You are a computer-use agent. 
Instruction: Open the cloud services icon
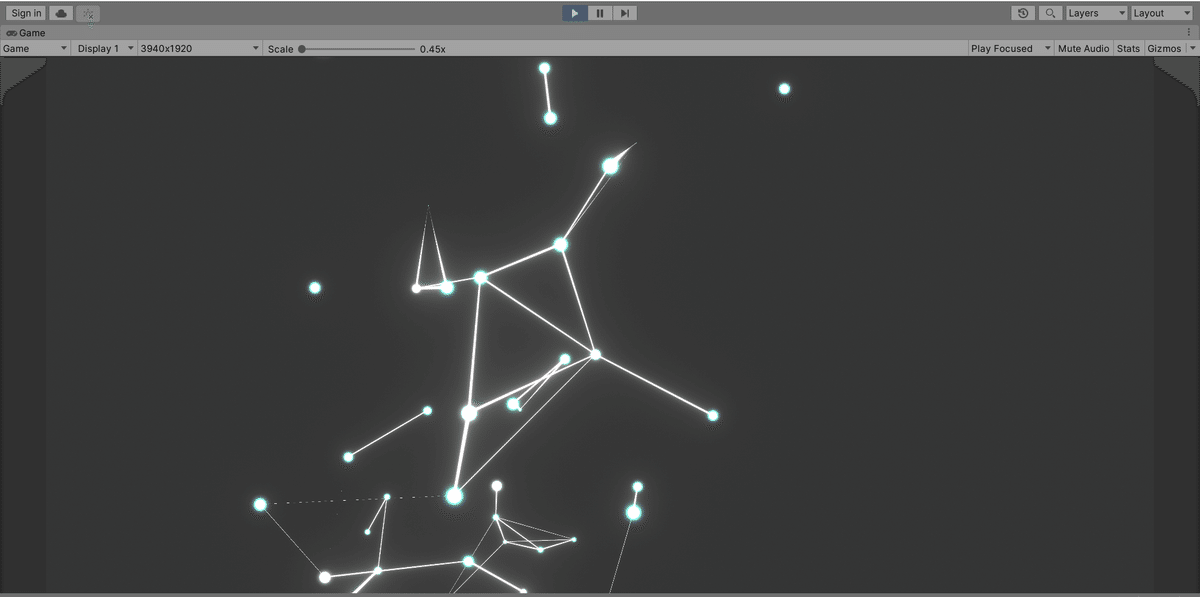(62, 13)
